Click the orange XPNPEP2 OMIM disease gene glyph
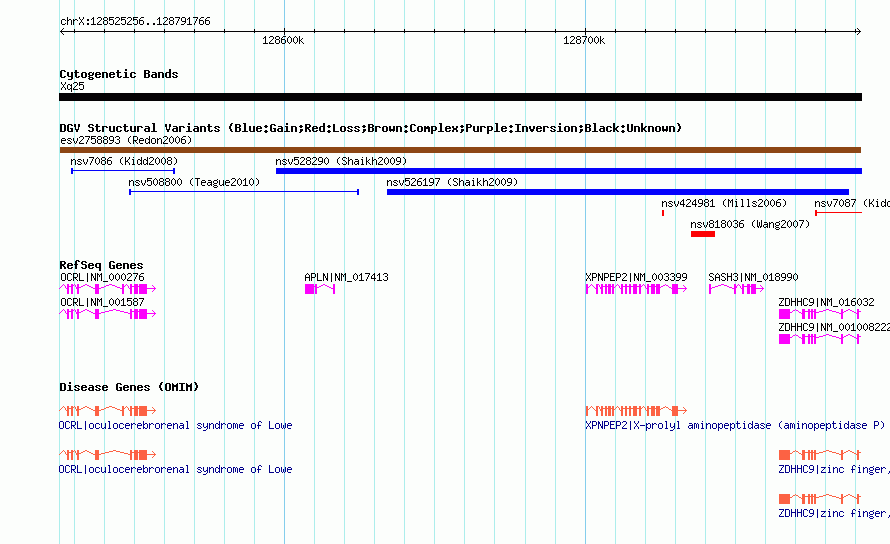The width and height of the screenshot is (890, 544). pos(636,411)
